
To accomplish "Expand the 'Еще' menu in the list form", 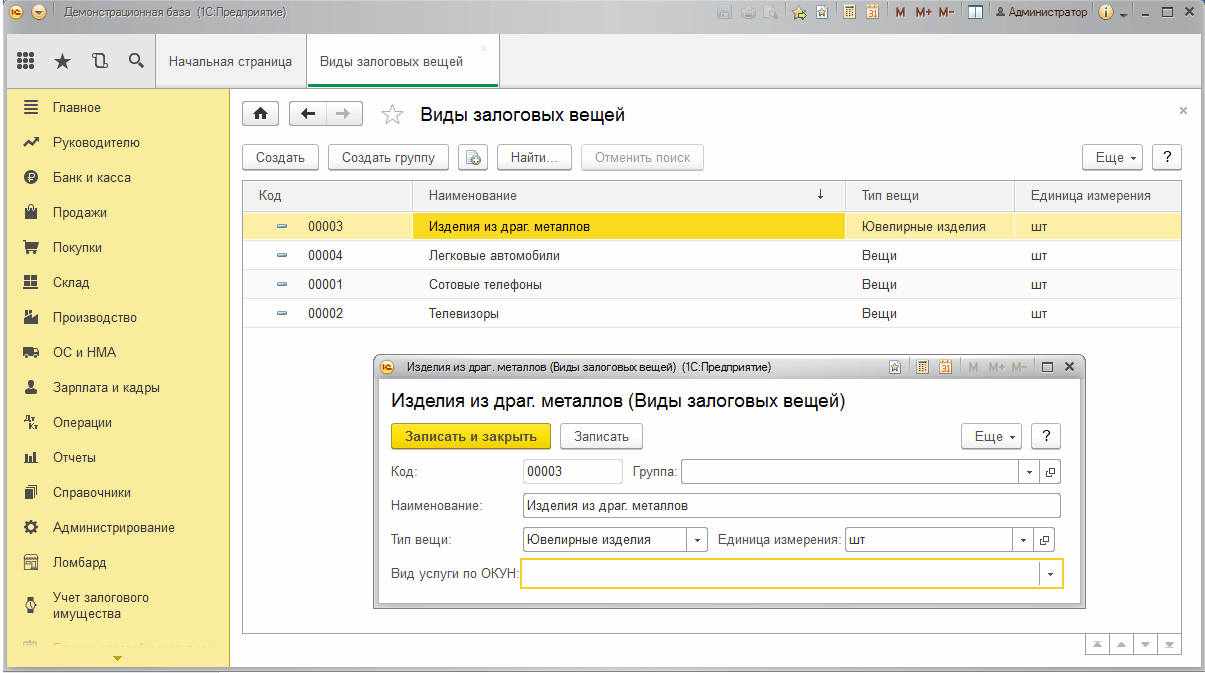I will (1113, 157).
